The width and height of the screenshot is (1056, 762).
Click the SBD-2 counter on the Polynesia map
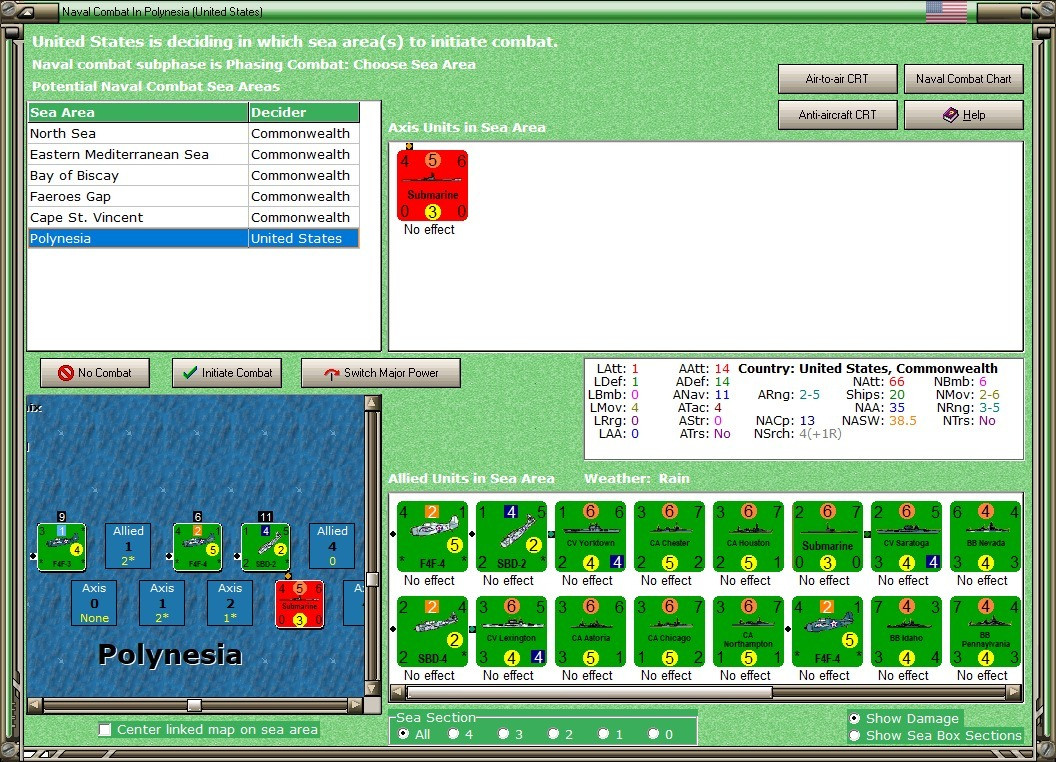coord(265,547)
